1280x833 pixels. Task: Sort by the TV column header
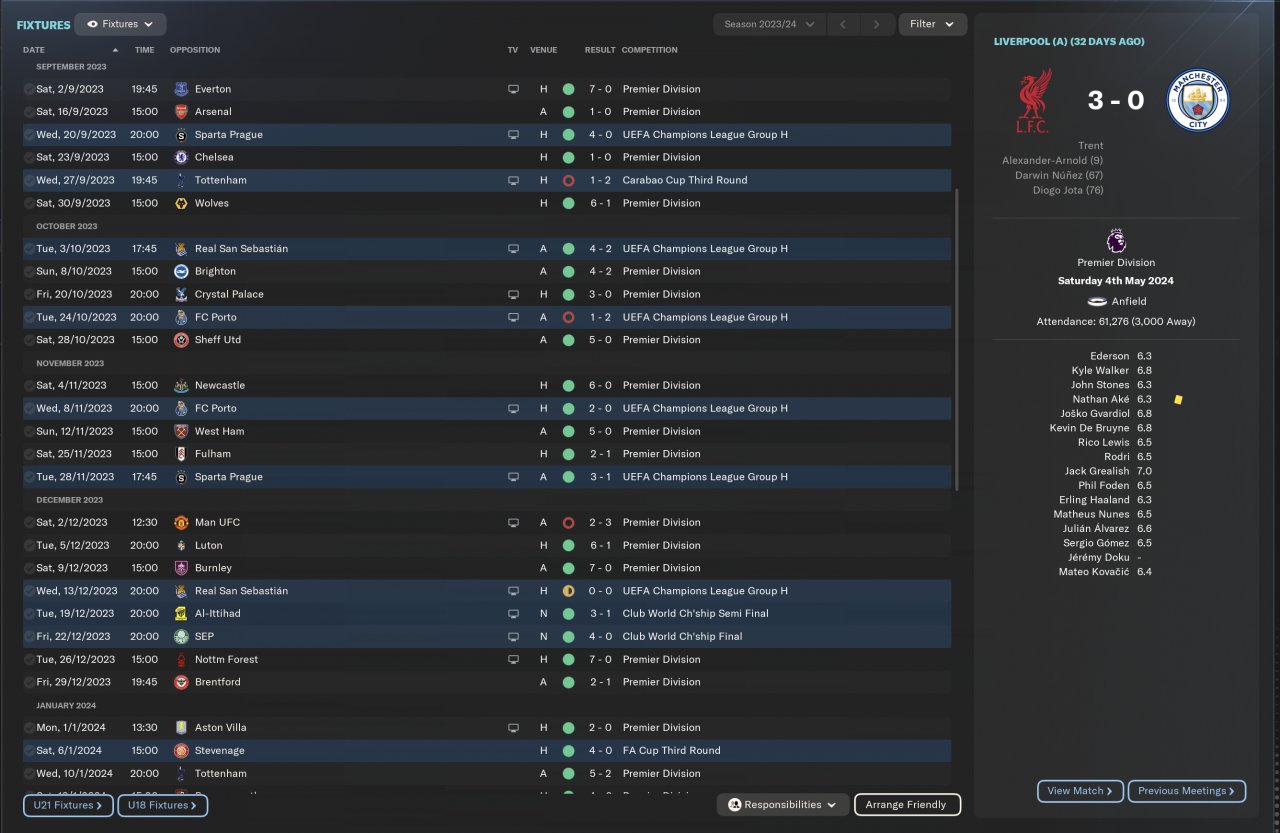(513, 50)
